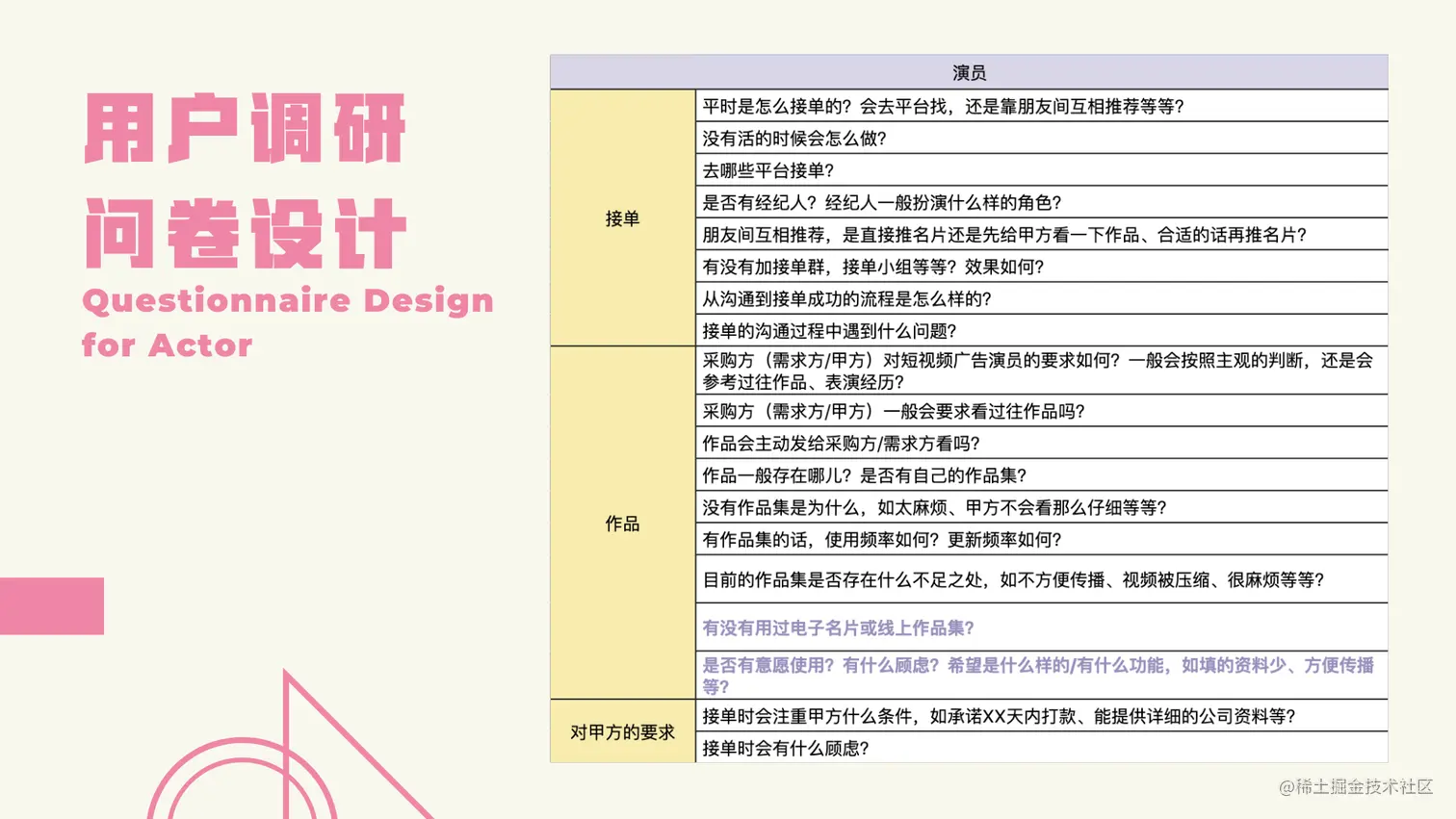The height and width of the screenshot is (819, 1456).
Task: Click the row '有作品集的话，使用频率如何？更新频率如何？'
Action: pos(1042,539)
